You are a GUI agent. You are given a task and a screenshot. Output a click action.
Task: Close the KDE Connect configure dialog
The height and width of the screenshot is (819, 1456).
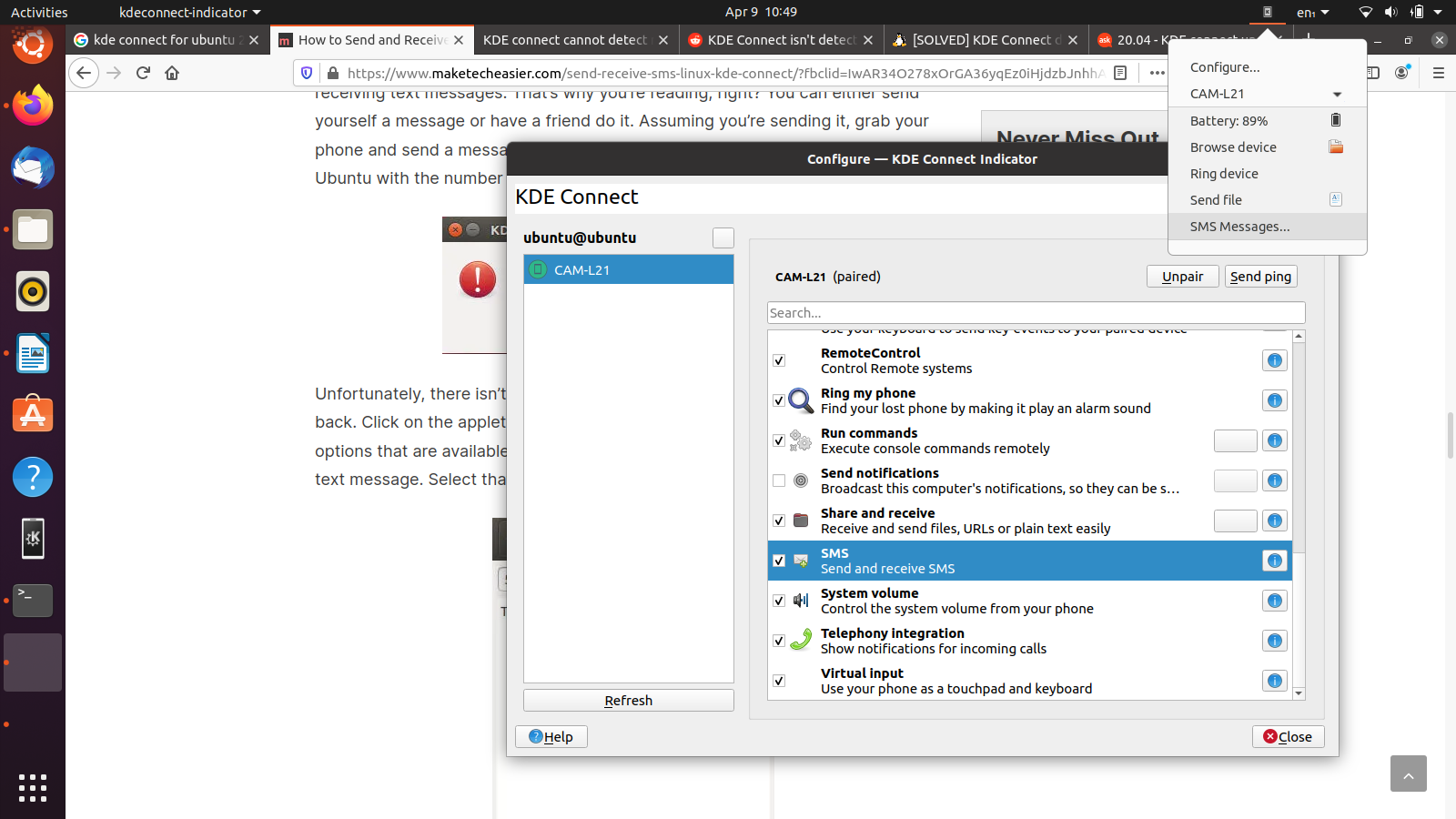tap(1288, 736)
